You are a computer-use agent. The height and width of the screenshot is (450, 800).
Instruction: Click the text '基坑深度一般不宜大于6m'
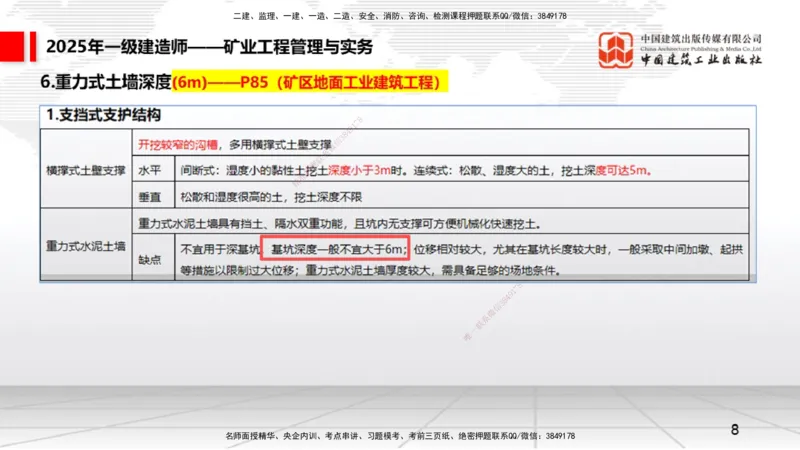pos(336,249)
